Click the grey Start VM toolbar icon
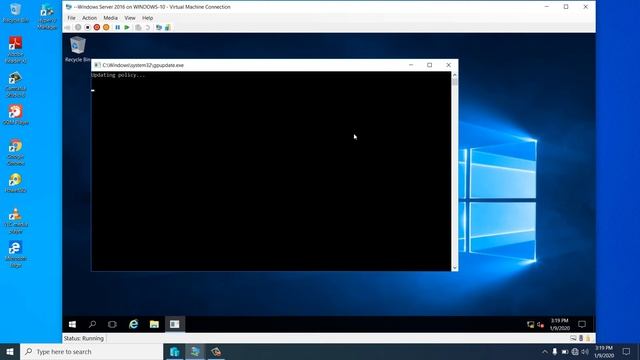 (78, 27)
